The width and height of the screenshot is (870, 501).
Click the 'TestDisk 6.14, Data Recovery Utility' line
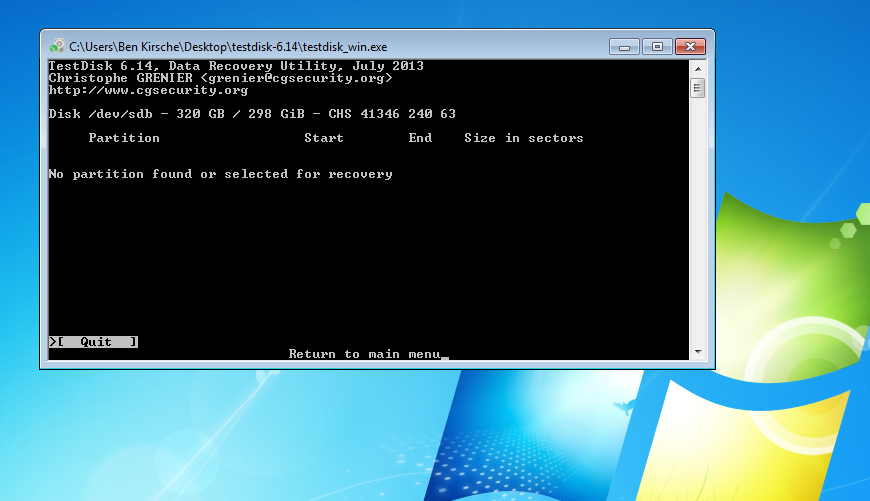click(x=236, y=65)
